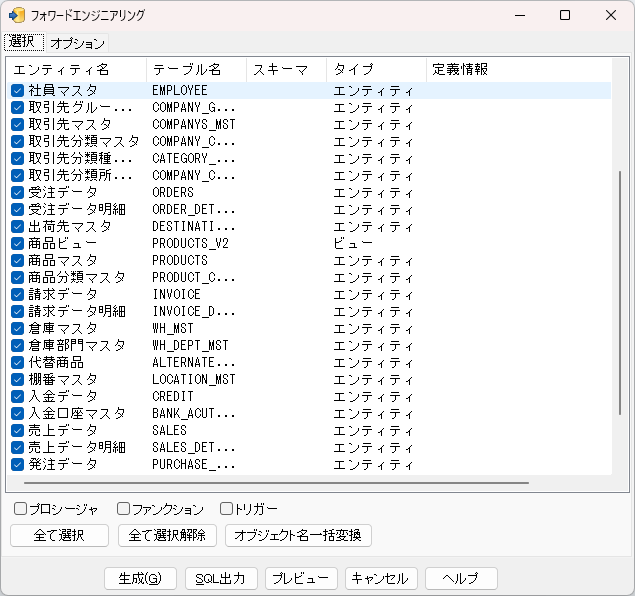Switch to the オプション tab
The height and width of the screenshot is (596, 635).
click(77, 43)
